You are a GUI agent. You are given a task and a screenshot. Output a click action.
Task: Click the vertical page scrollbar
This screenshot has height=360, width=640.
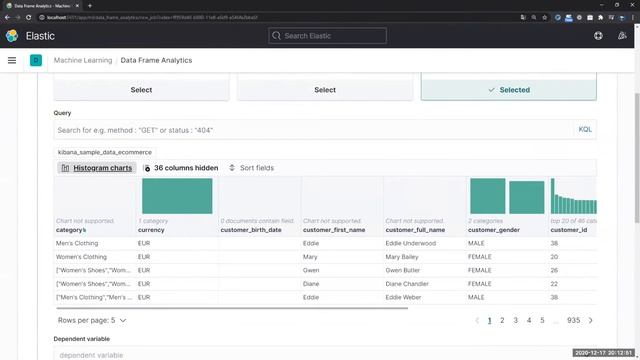637,158
